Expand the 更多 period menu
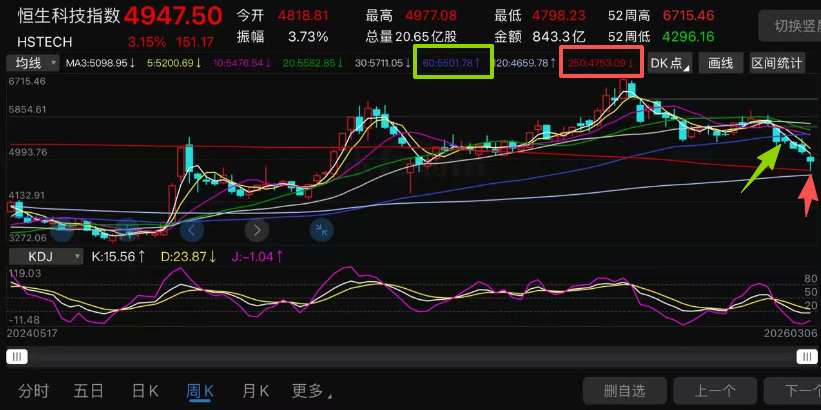The width and height of the screenshot is (821, 410). 312,391
